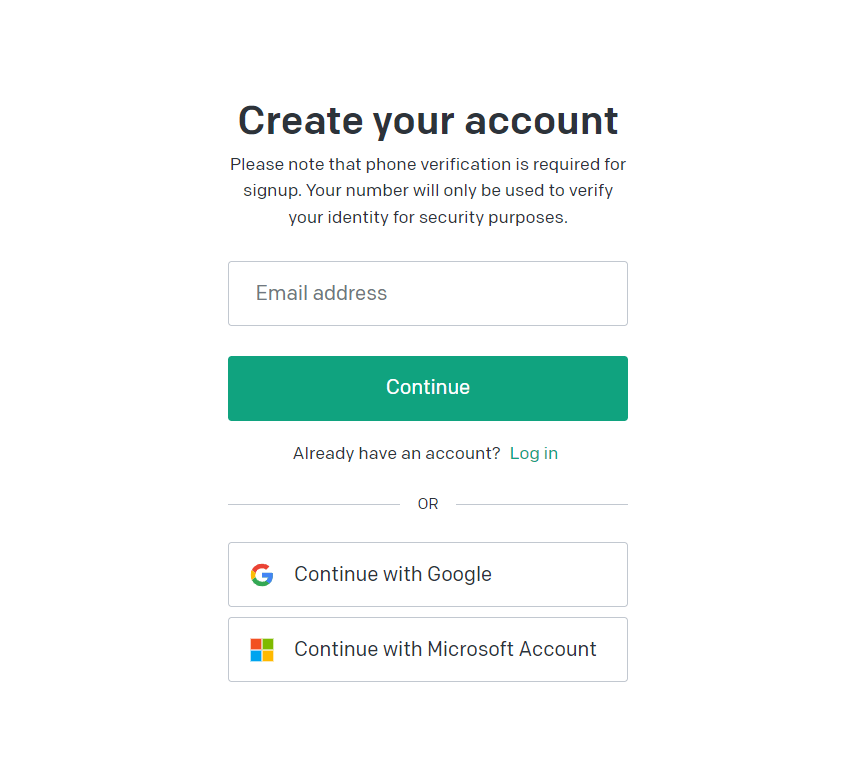Click the "OR" divider label
Screen dimensions: 868x774
[x=428, y=504]
